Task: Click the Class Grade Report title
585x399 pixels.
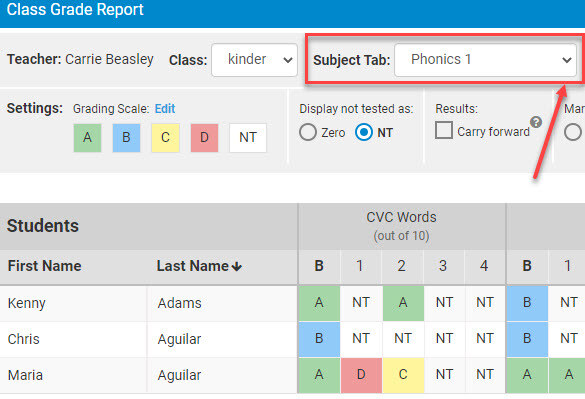Action: [x=75, y=10]
